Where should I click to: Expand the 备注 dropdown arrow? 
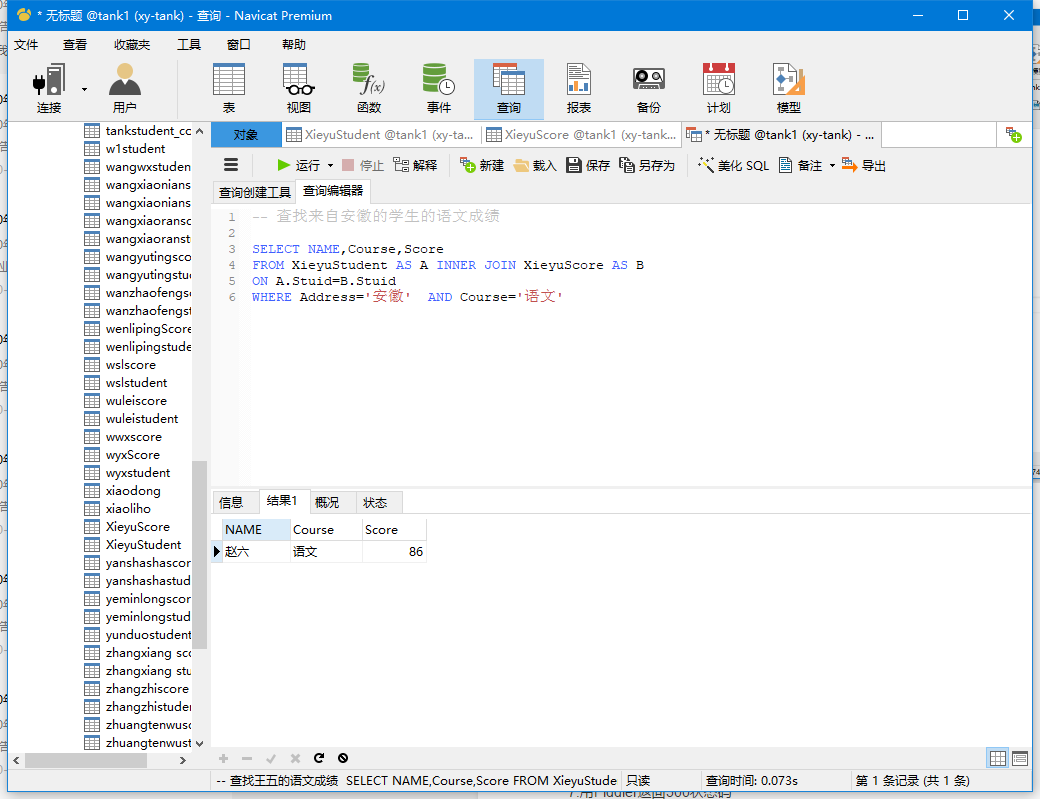point(832,166)
